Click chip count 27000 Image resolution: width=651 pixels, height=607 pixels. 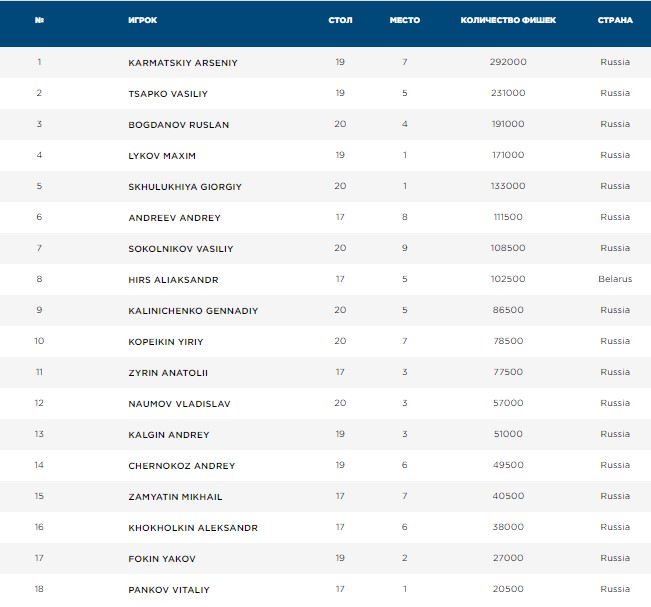508,558
